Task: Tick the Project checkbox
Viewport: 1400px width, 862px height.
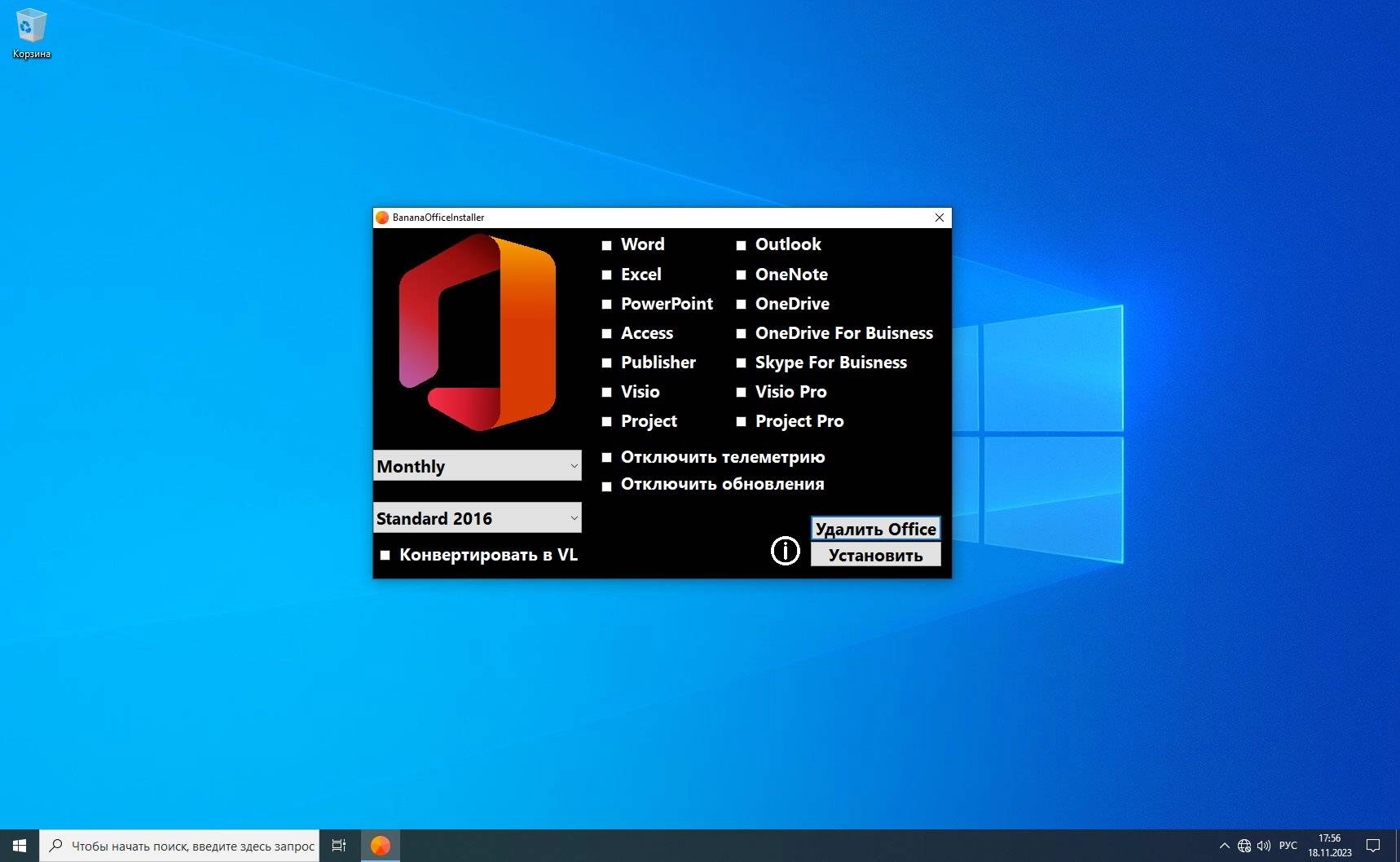Action: point(606,422)
